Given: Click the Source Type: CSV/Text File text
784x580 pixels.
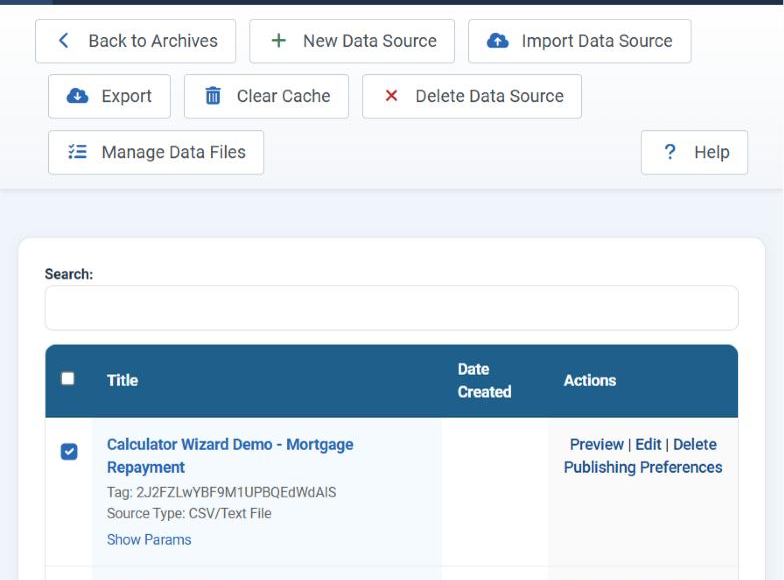Looking at the screenshot, I should click(189, 514).
